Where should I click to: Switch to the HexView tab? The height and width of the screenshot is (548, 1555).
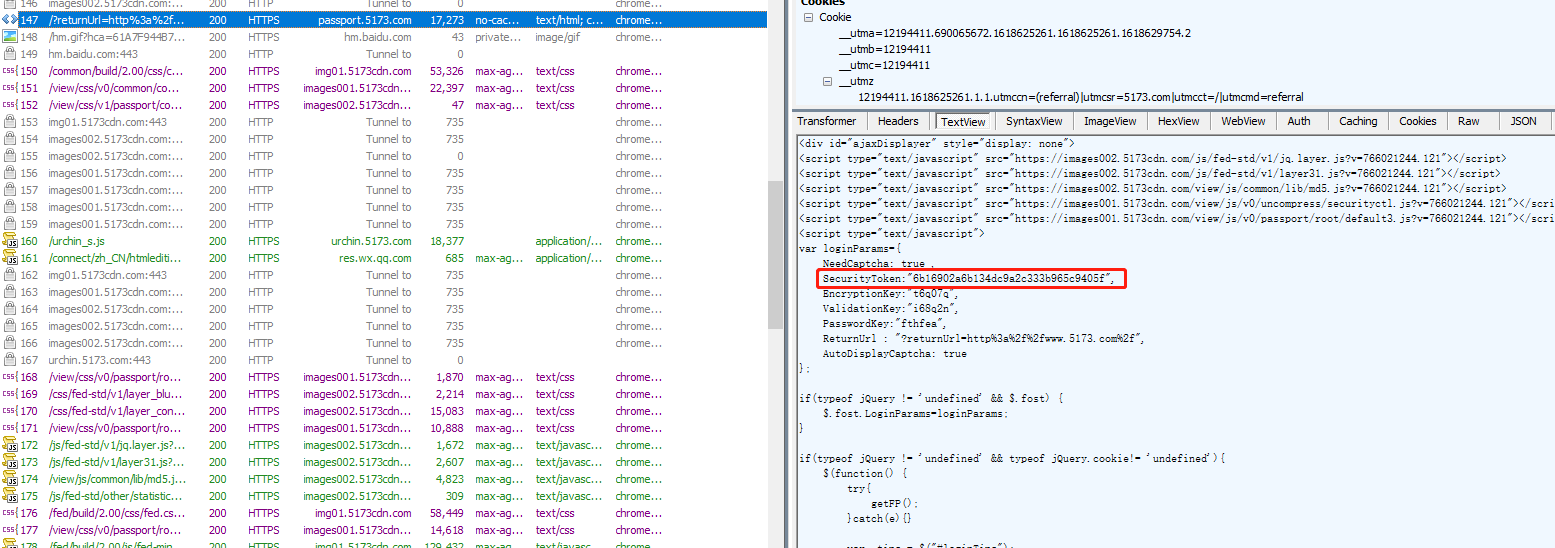pos(1178,121)
